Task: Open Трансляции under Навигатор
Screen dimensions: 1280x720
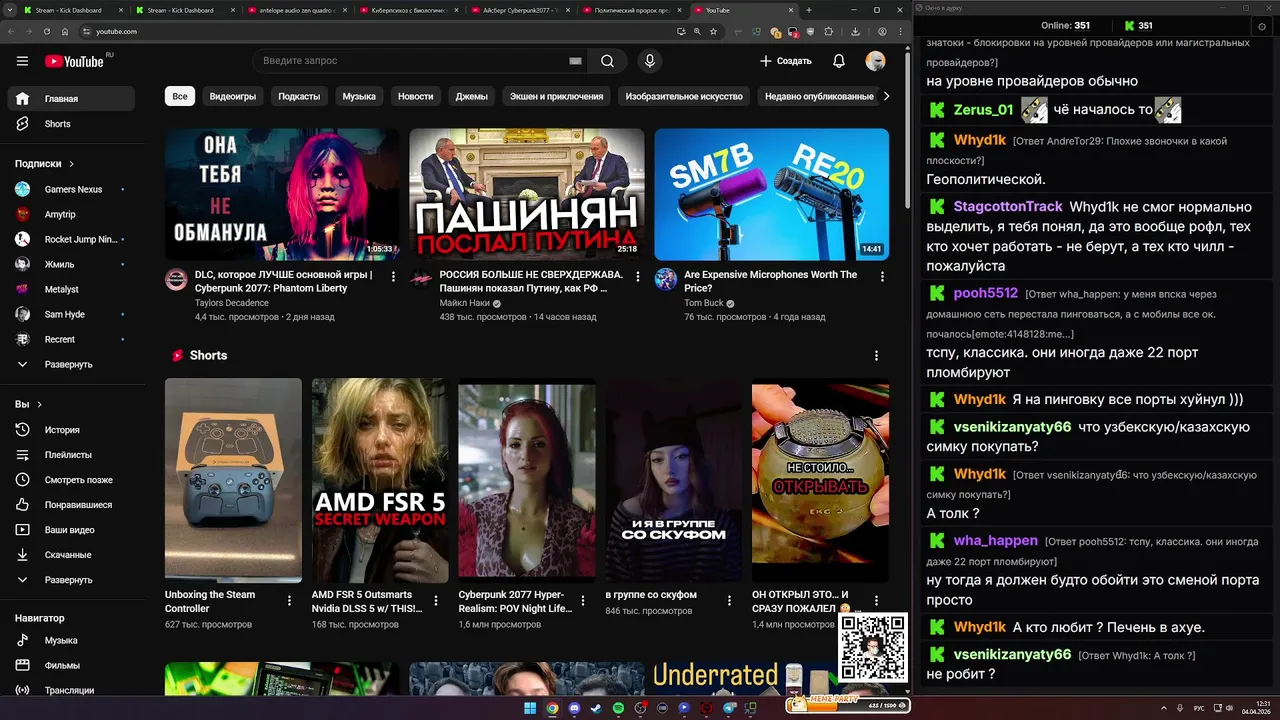Action: (71, 690)
